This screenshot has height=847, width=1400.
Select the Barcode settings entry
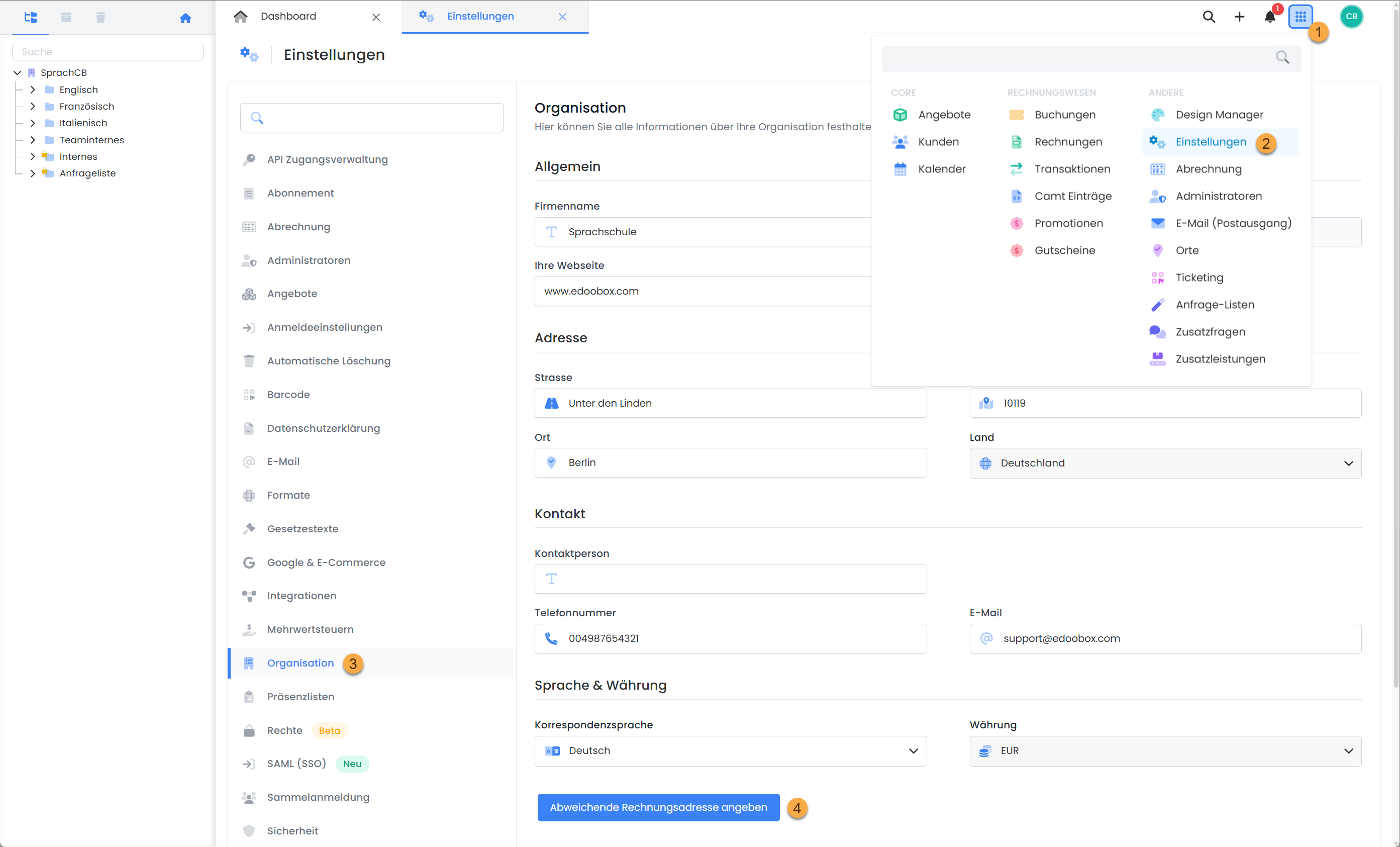coord(288,394)
